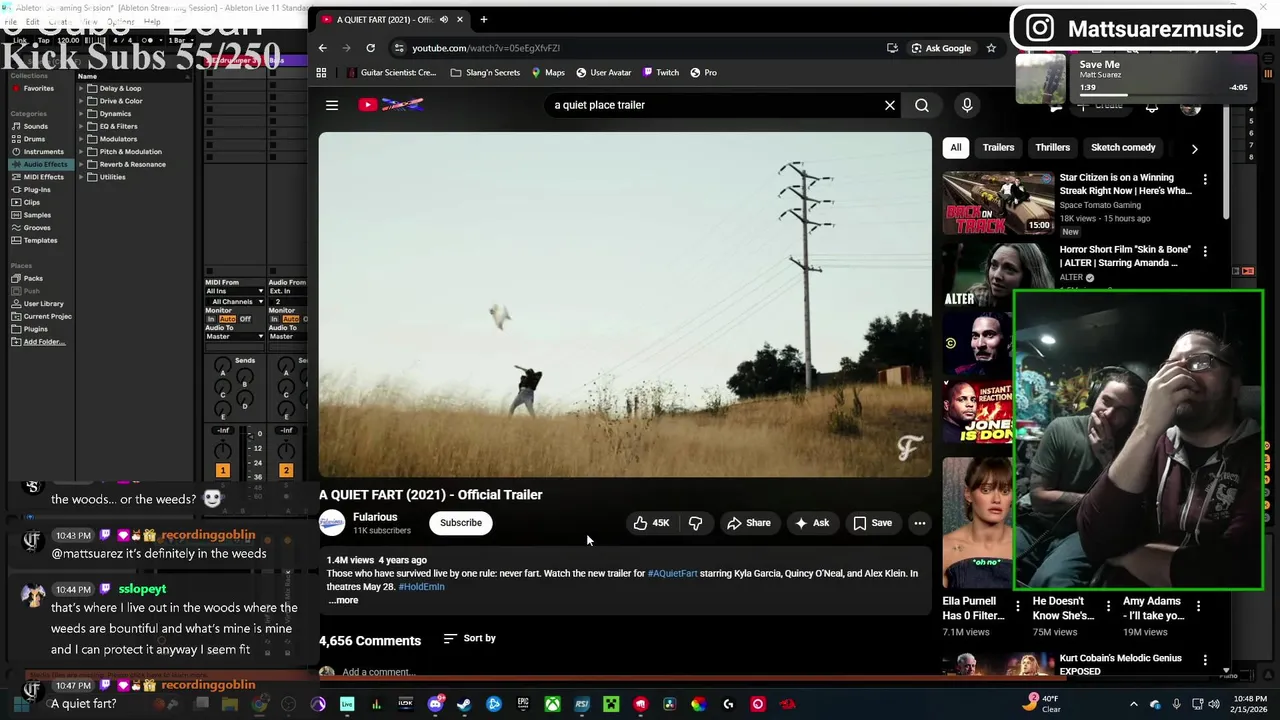Expand the Dynamics folder in Ableton

tap(82, 114)
